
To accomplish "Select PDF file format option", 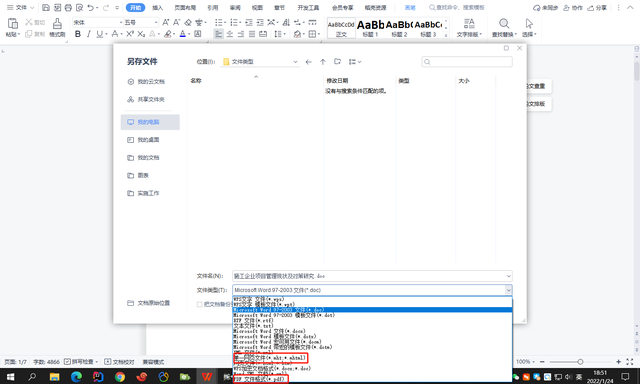I will tap(260, 379).
